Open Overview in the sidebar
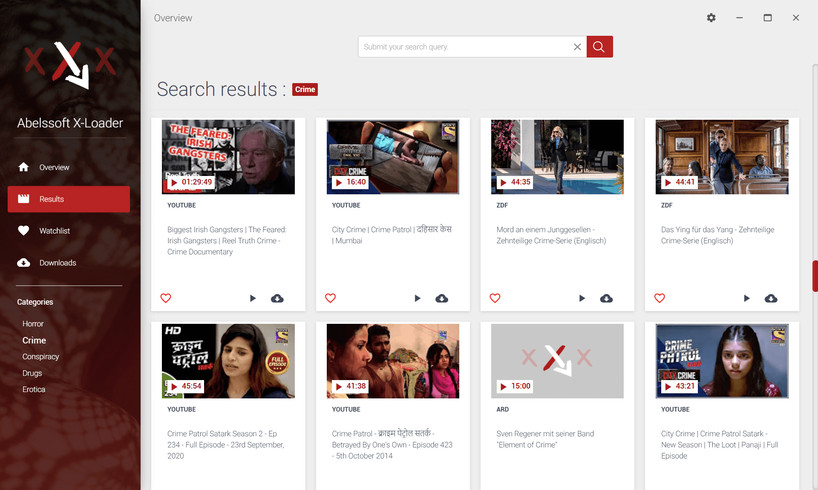The image size is (818, 490). (x=69, y=167)
